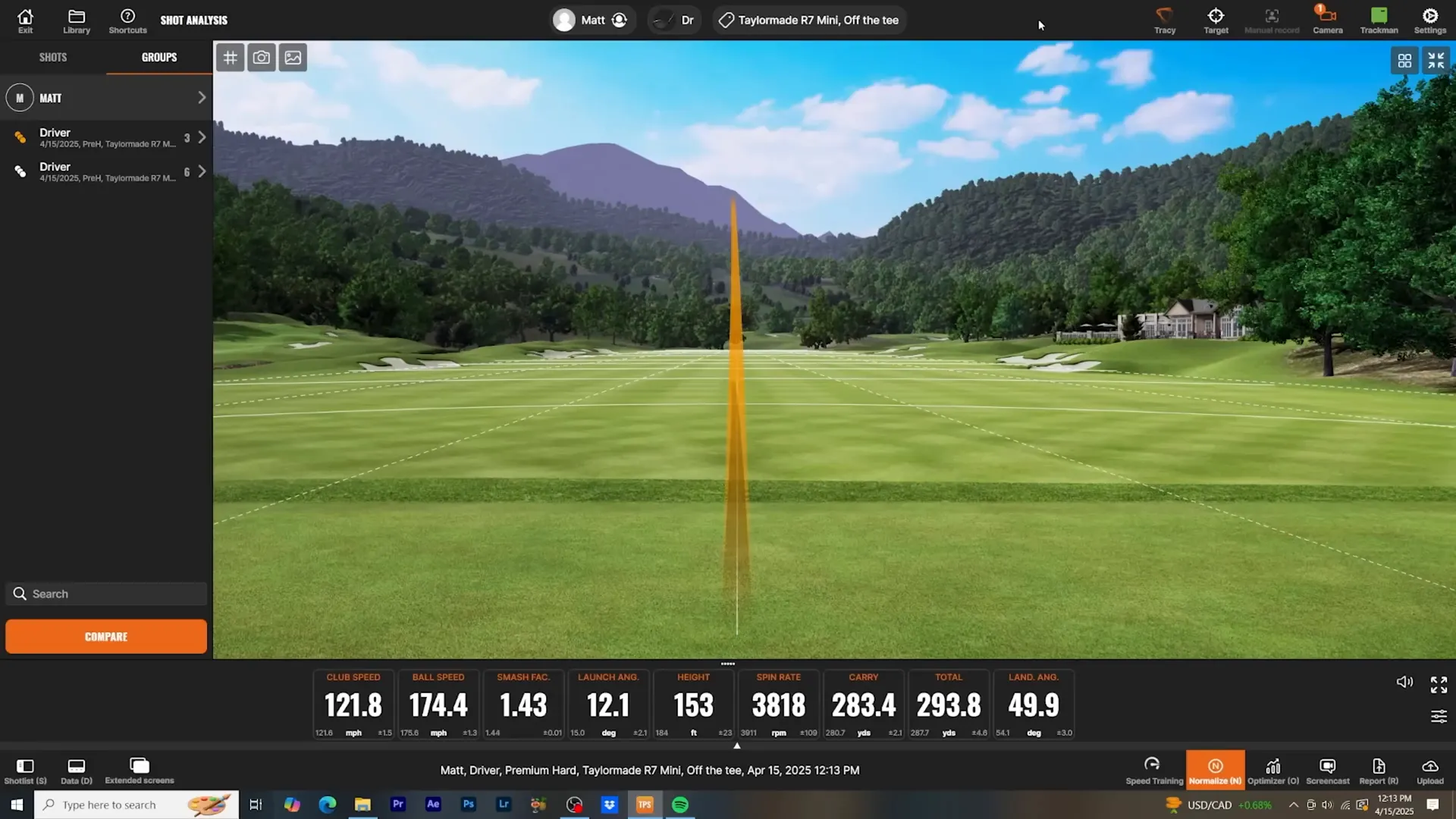The image size is (1456, 819).
Task: Click the Windows taskbar search box
Action: point(136,805)
